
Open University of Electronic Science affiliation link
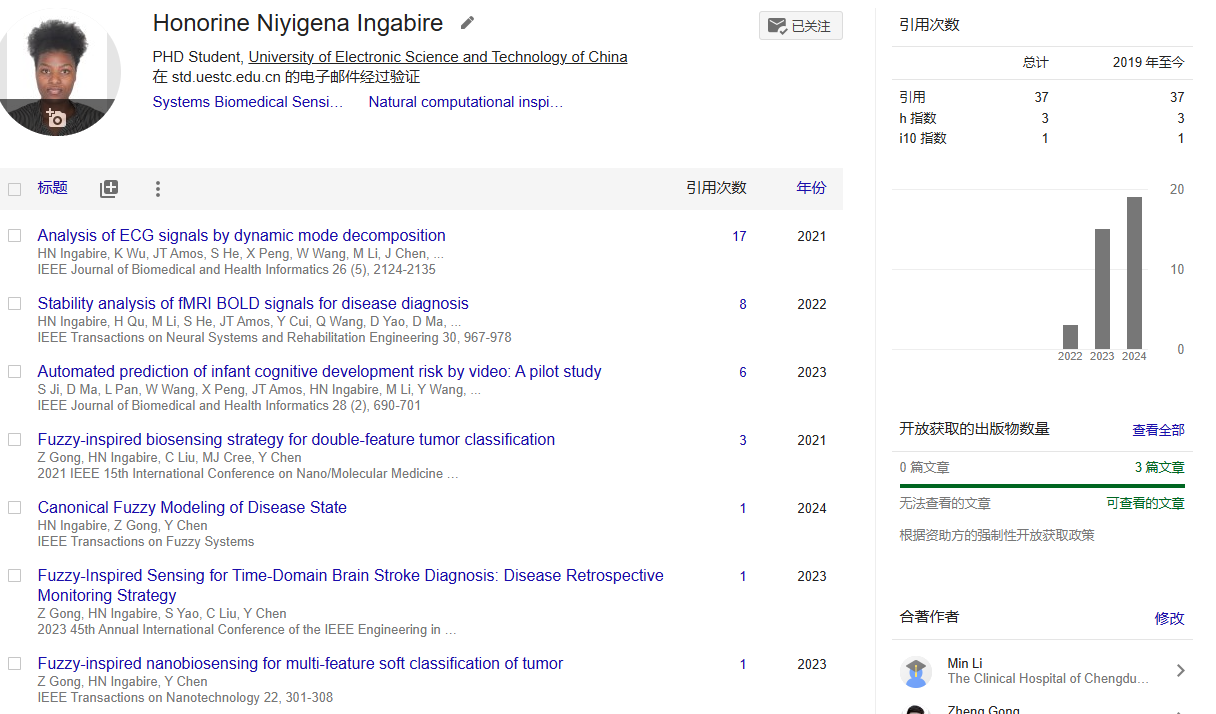(x=437, y=57)
